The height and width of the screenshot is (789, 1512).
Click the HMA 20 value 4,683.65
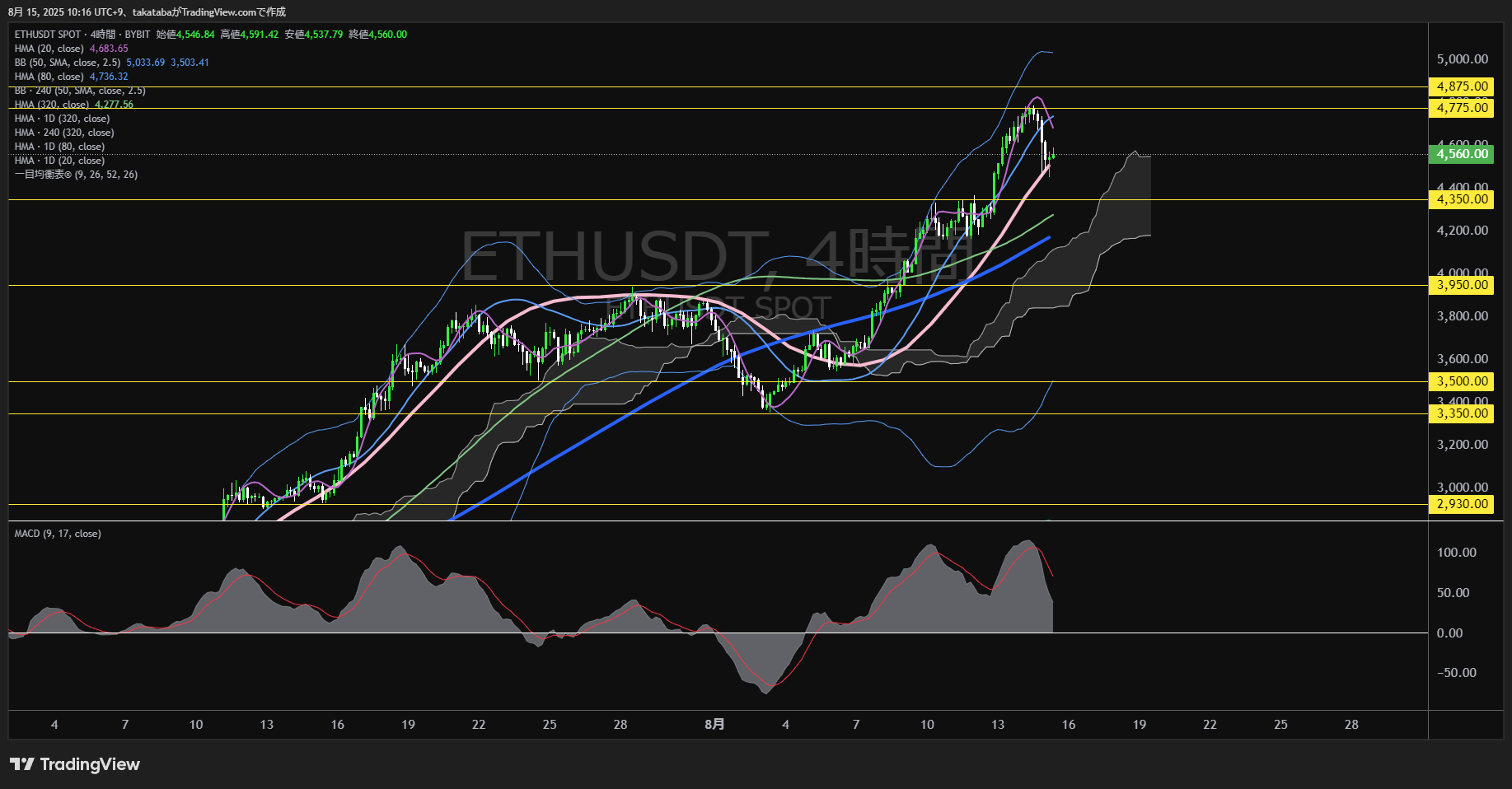[x=109, y=49]
